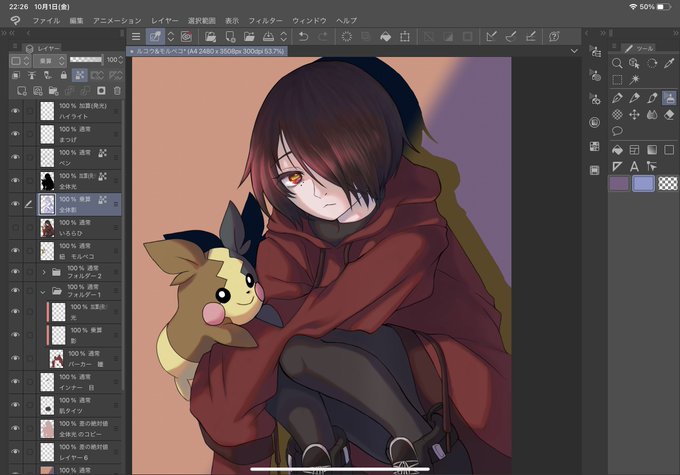Click the ツール palette tab

point(638,48)
